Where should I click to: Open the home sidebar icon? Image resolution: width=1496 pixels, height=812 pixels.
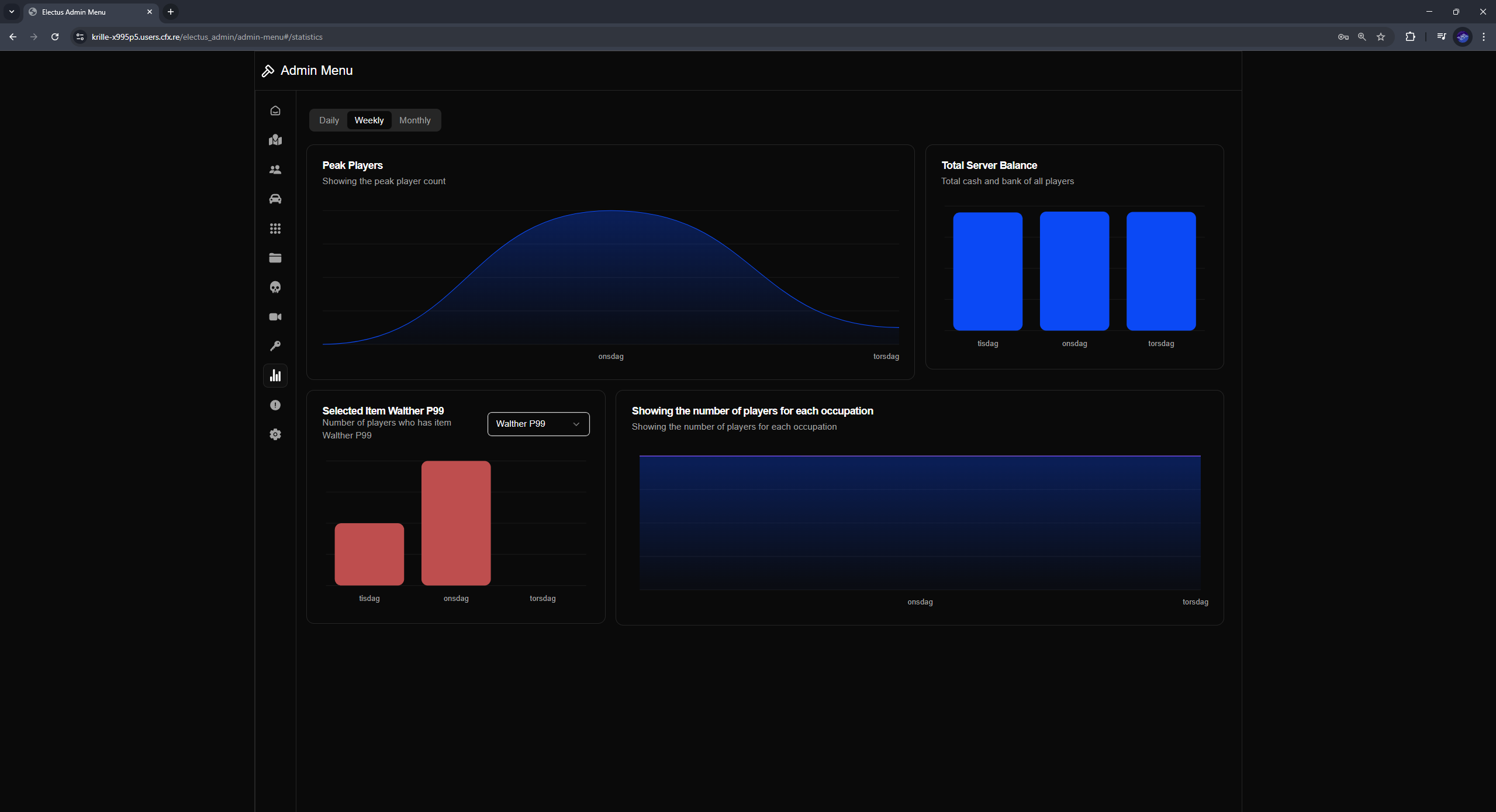pos(275,110)
